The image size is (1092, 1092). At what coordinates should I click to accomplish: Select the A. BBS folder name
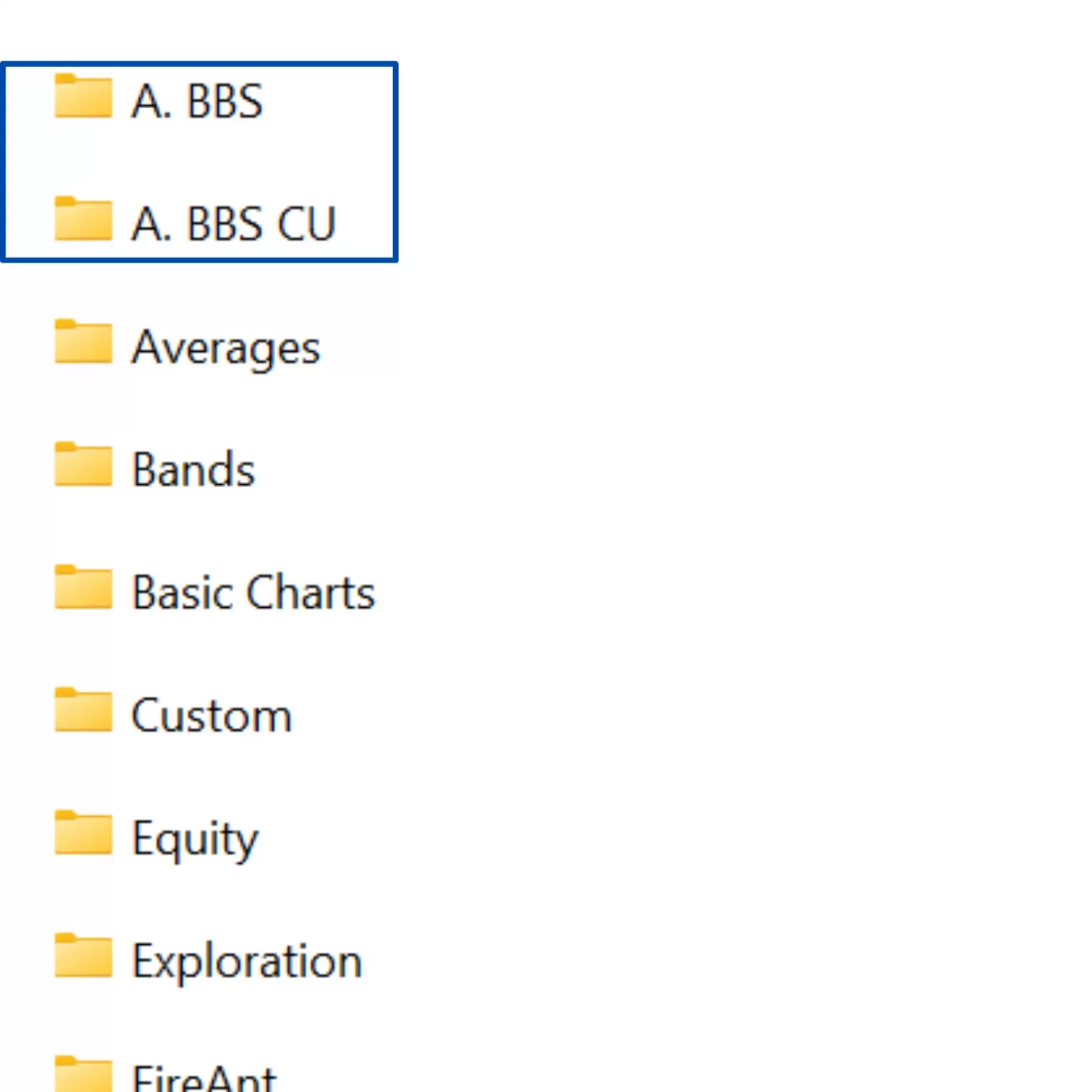197,101
